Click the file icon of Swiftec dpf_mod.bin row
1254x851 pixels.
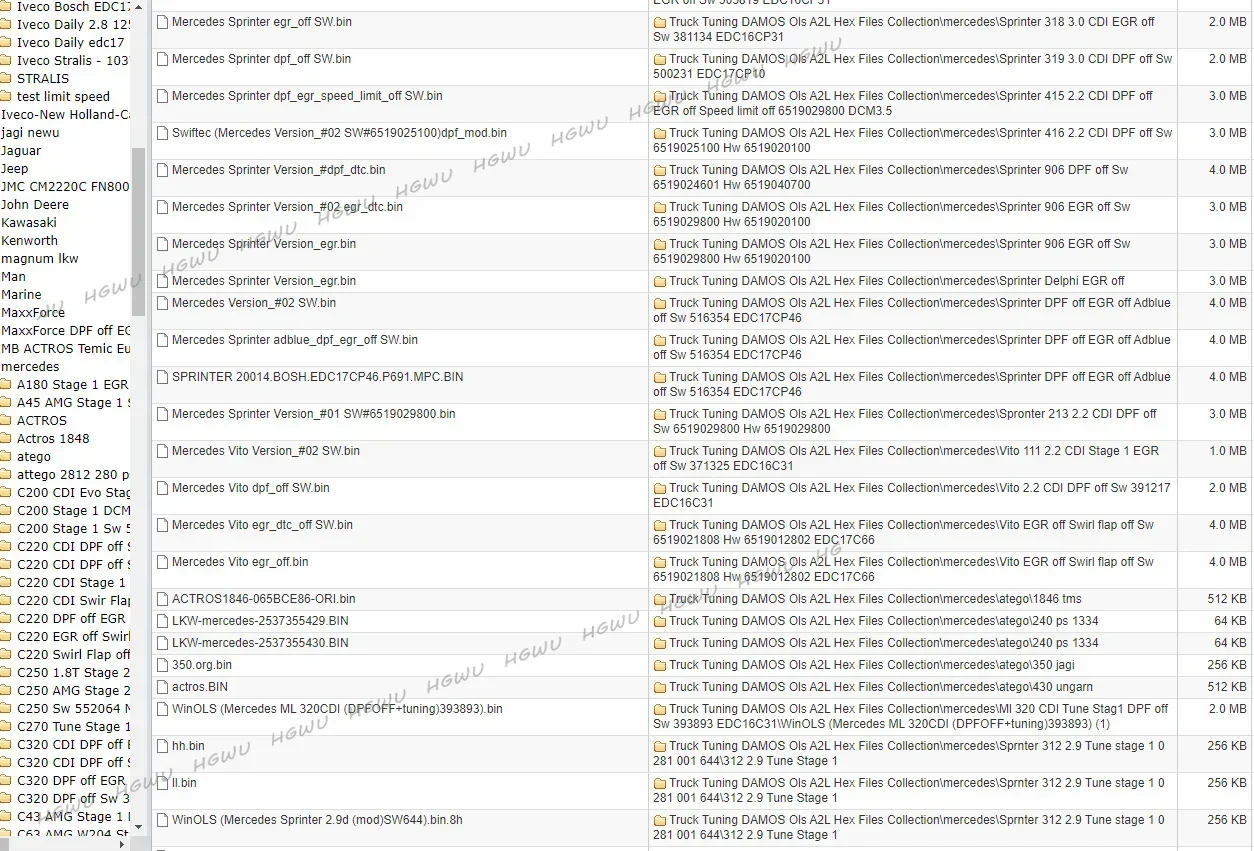163,133
